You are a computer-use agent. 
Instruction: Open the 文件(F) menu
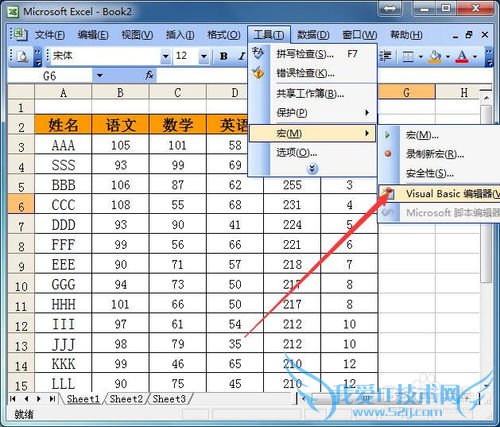tap(50, 35)
